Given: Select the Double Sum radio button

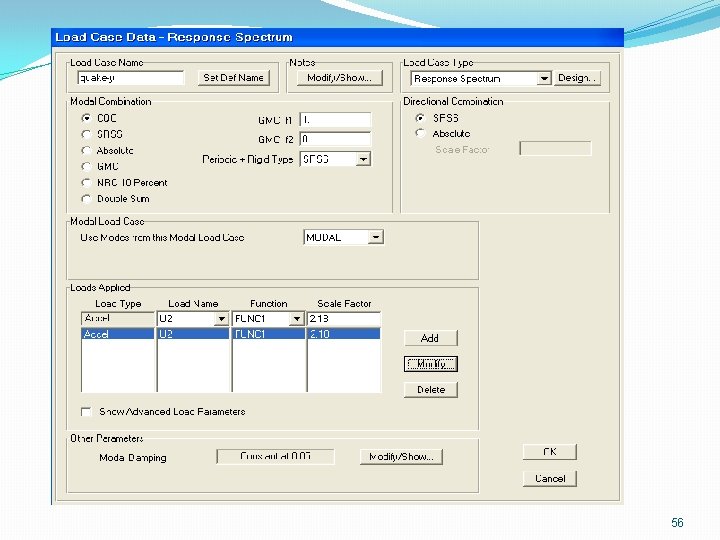Looking at the screenshot, I should coord(86,198).
